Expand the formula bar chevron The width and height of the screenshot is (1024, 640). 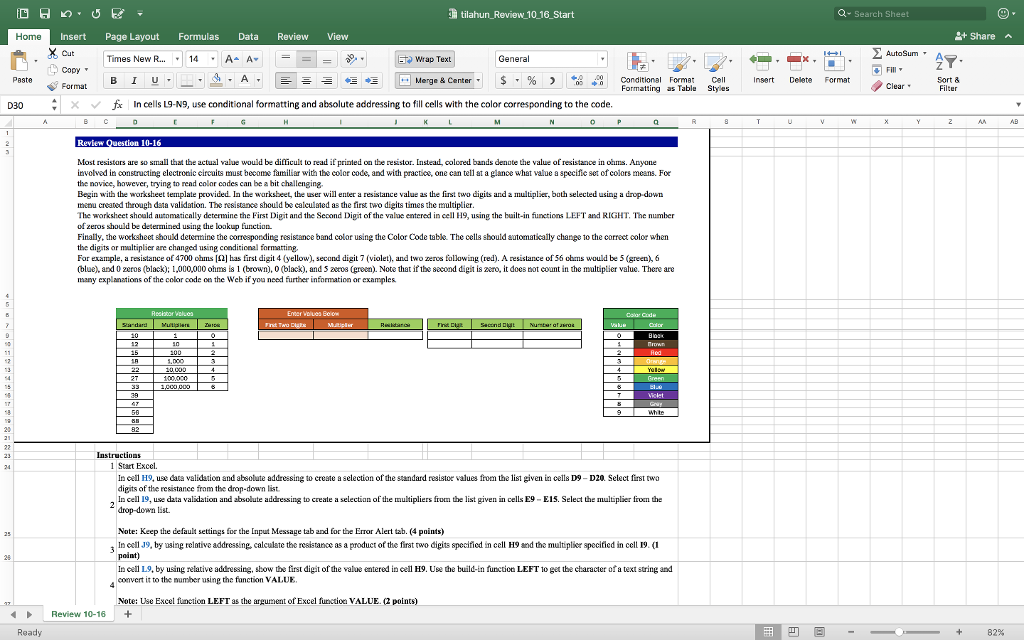pyautogui.click(x=1017, y=104)
